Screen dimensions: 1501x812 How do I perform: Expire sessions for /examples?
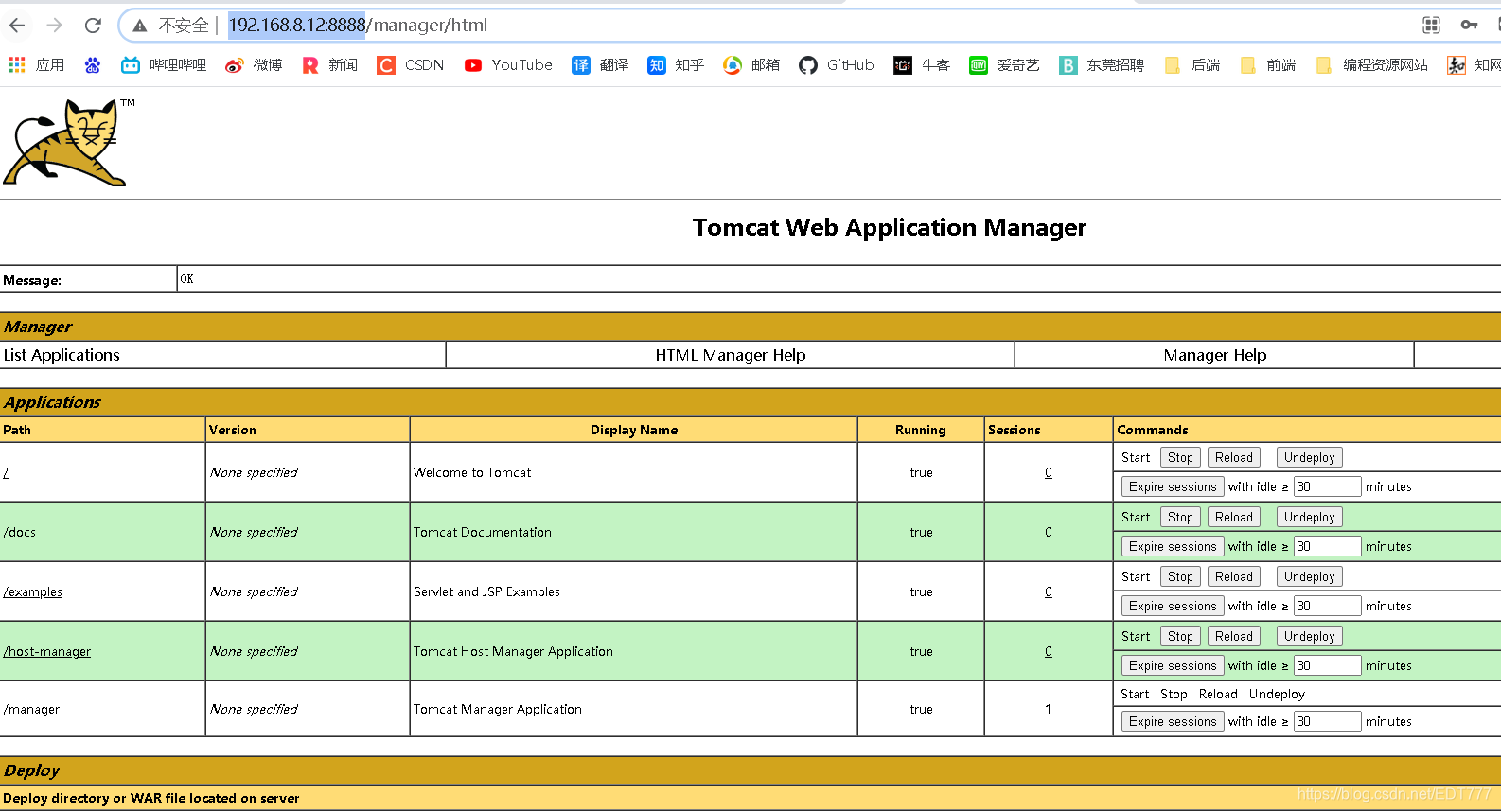[x=1173, y=606]
